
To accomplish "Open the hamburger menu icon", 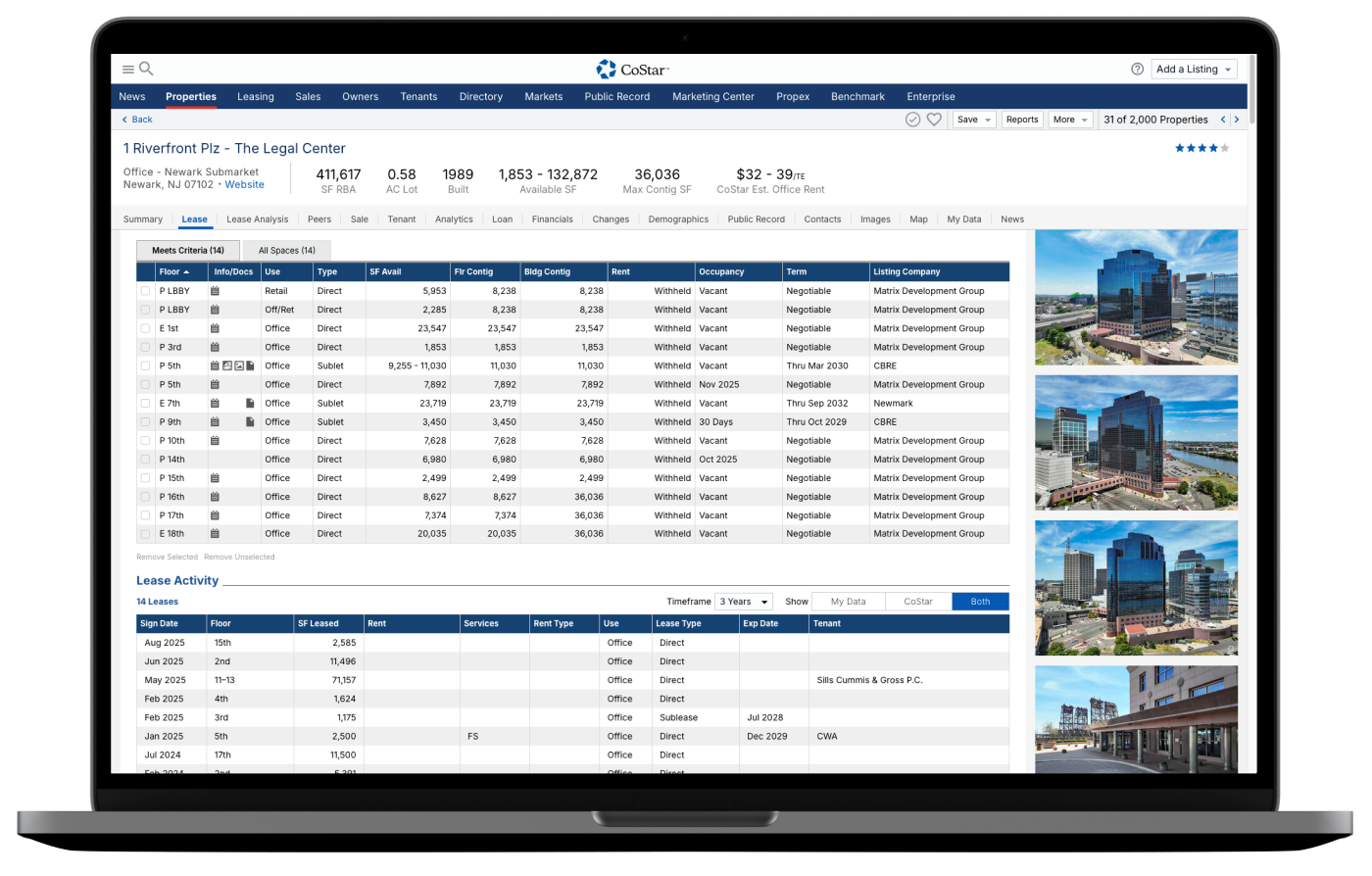I will (x=127, y=70).
